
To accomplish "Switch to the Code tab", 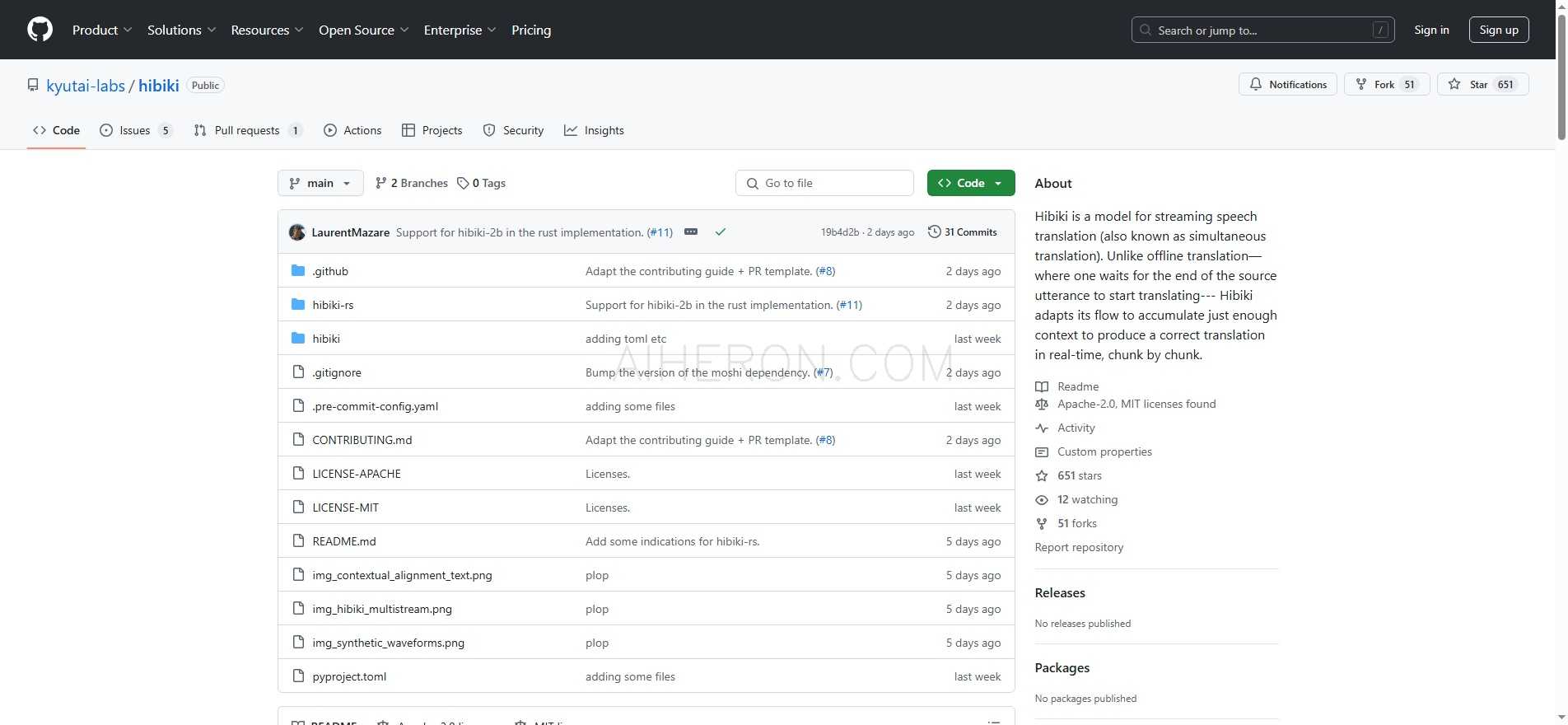I will (x=56, y=130).
